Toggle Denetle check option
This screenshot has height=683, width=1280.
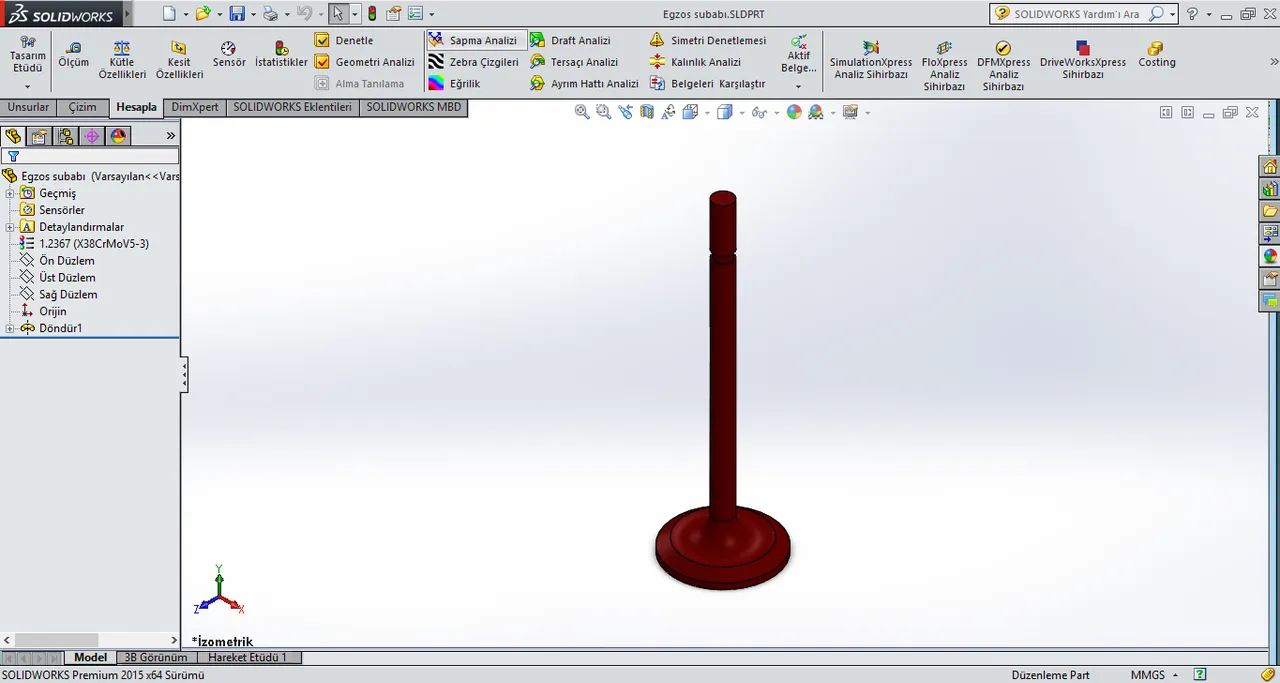[344, 40]
